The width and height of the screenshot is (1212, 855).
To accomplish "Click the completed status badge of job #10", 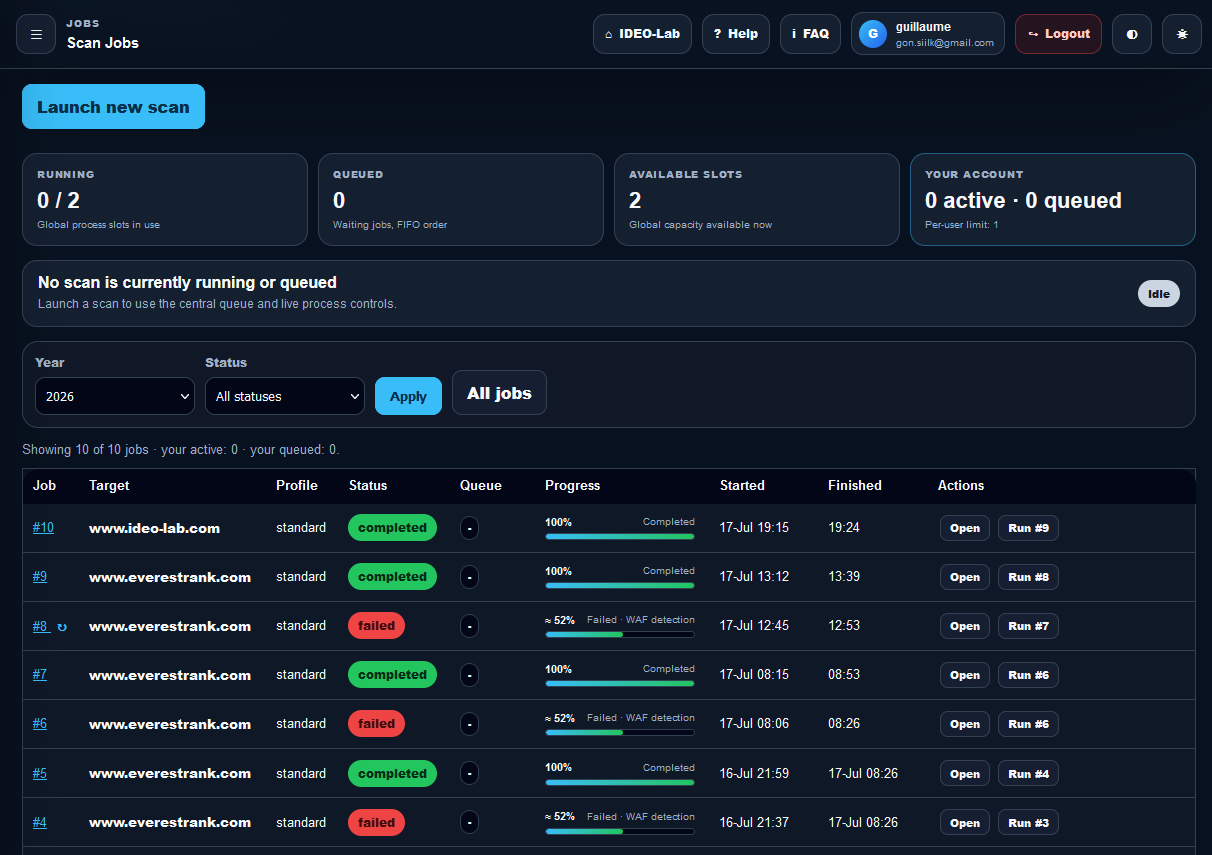I will [392, 527].
